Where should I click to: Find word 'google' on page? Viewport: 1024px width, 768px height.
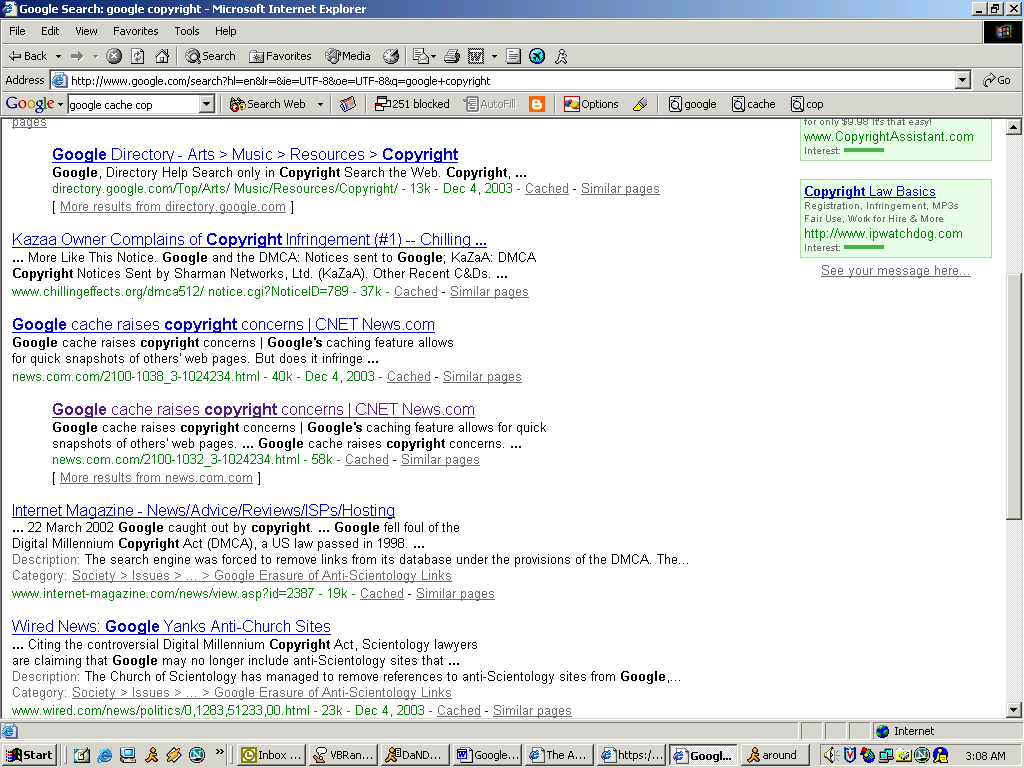click(692, 104)
